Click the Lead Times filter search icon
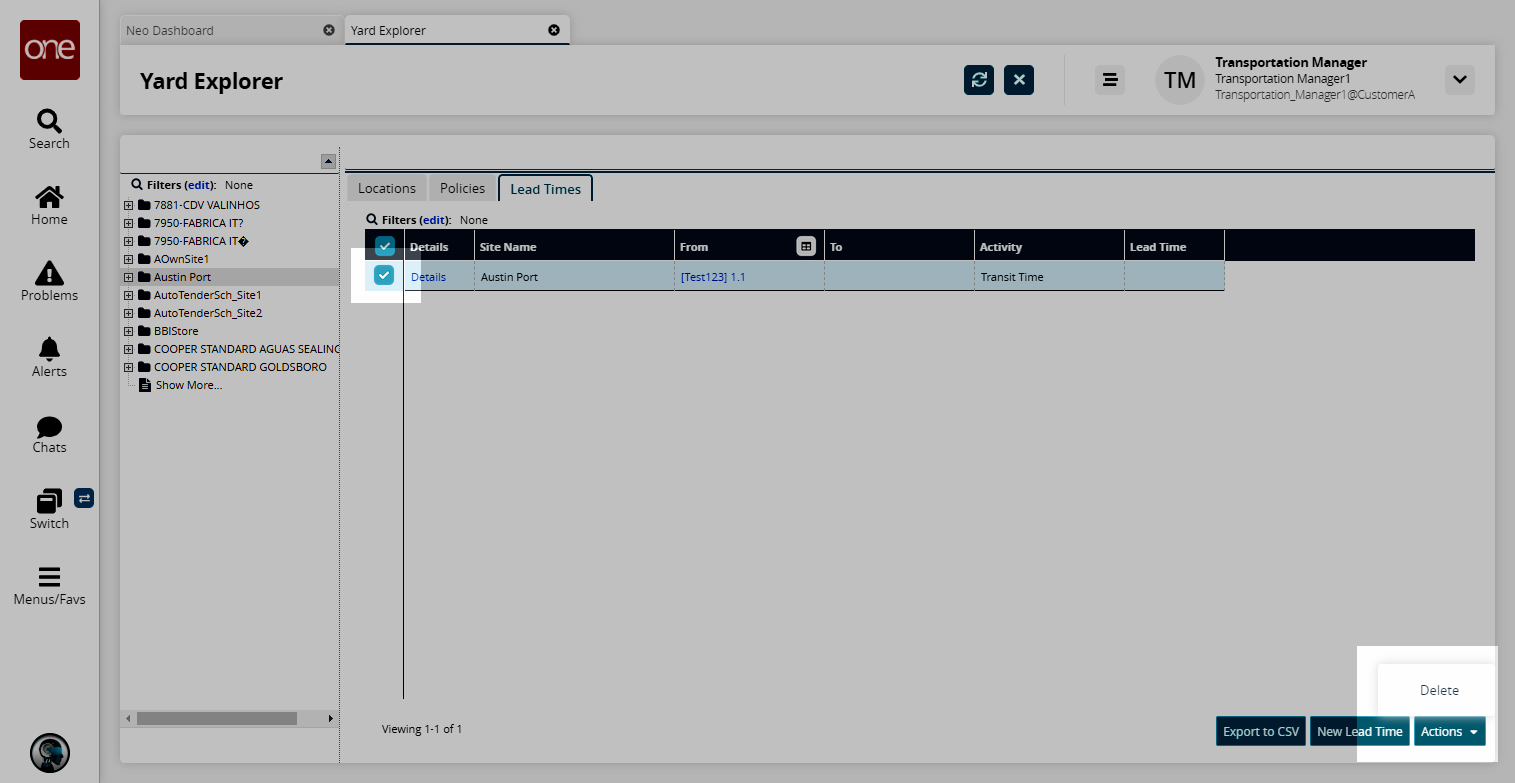 click(372, 220)
